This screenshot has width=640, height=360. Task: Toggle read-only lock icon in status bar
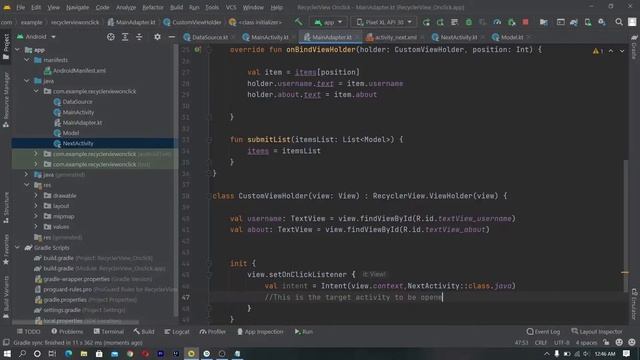coord(606,342)
